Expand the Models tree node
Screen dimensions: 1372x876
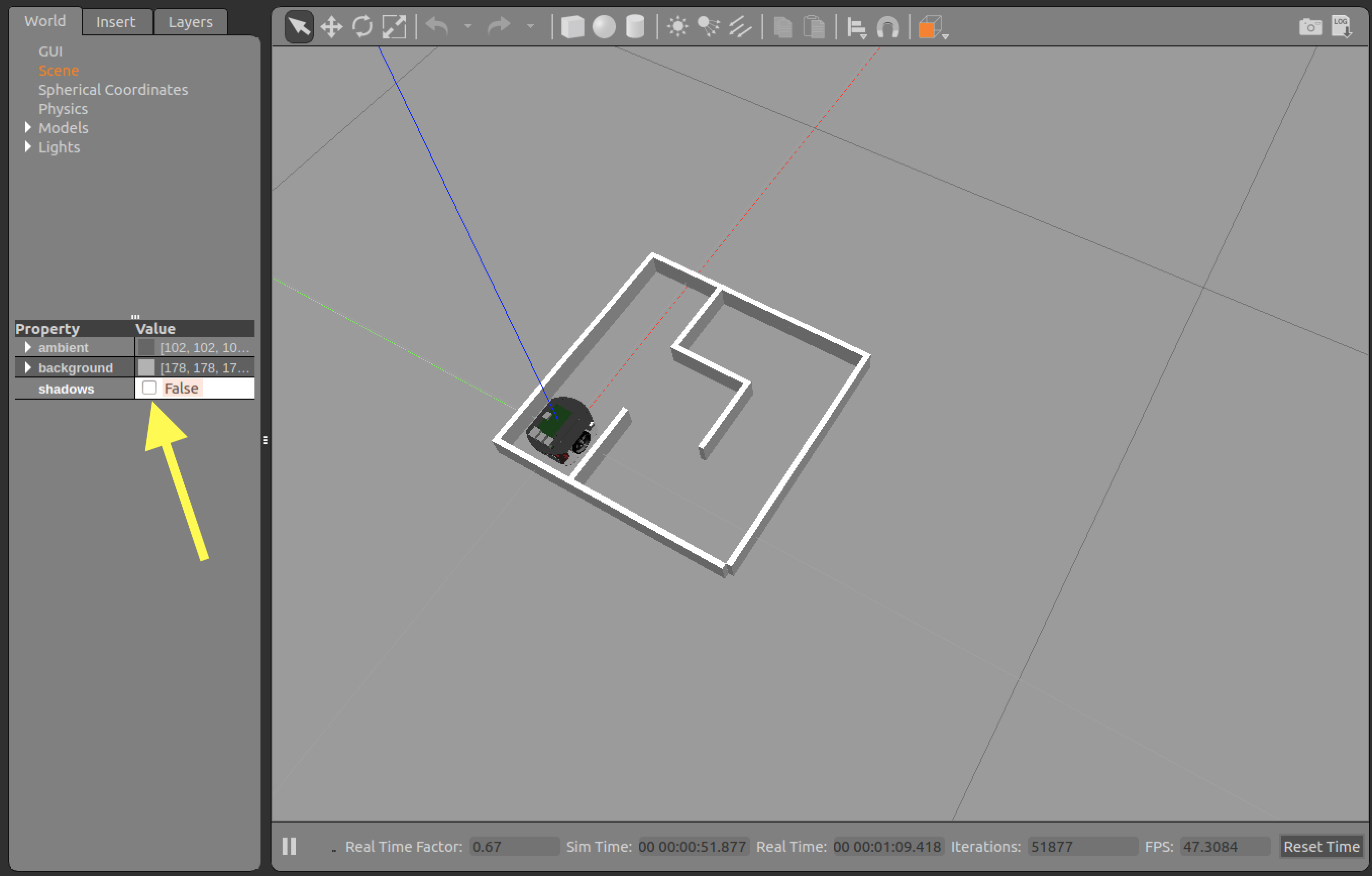[x=27, y=128]
